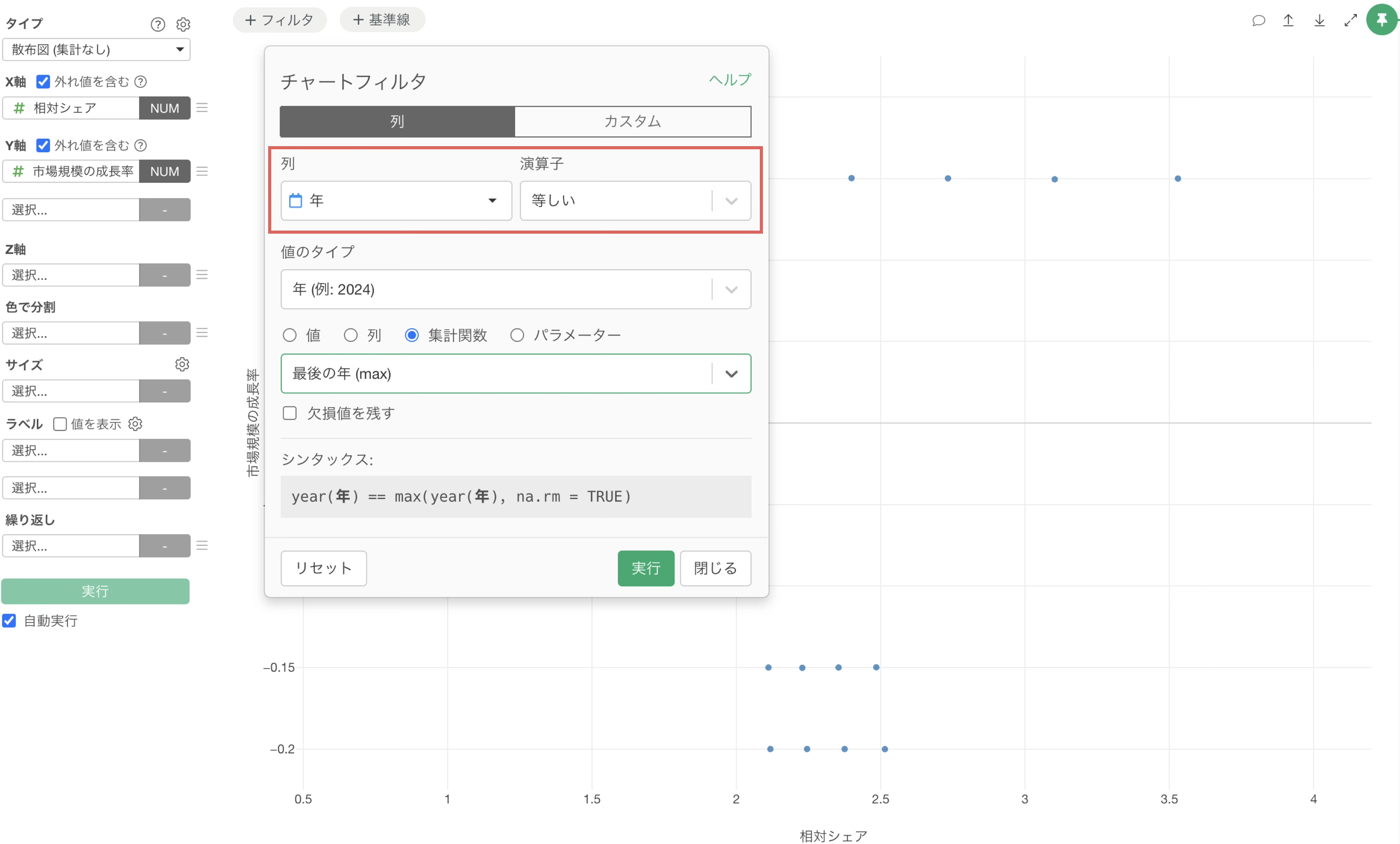This screenshot has width=1400, height=844.
Task: Toggle the 自動実行 checkbox
Action: [x=9, y=620]
